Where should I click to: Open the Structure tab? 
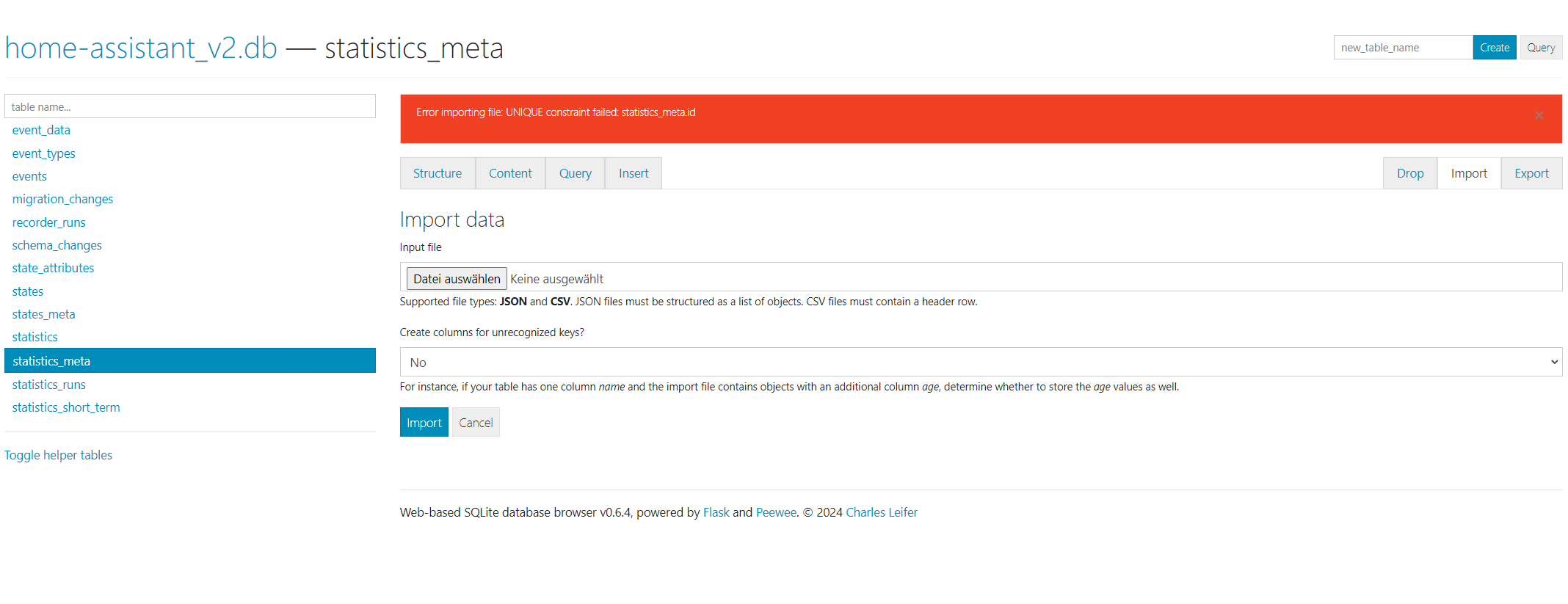click(438, 173)
